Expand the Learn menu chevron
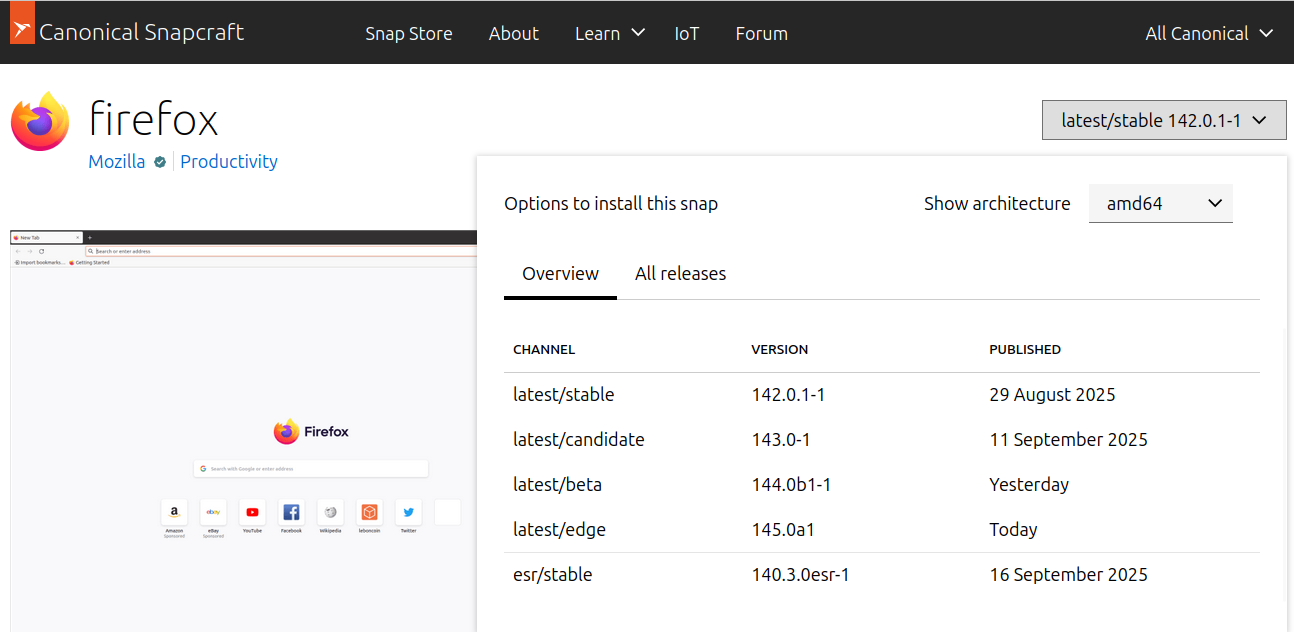Viewport: 1294px width, 632px height. point(639,33)
